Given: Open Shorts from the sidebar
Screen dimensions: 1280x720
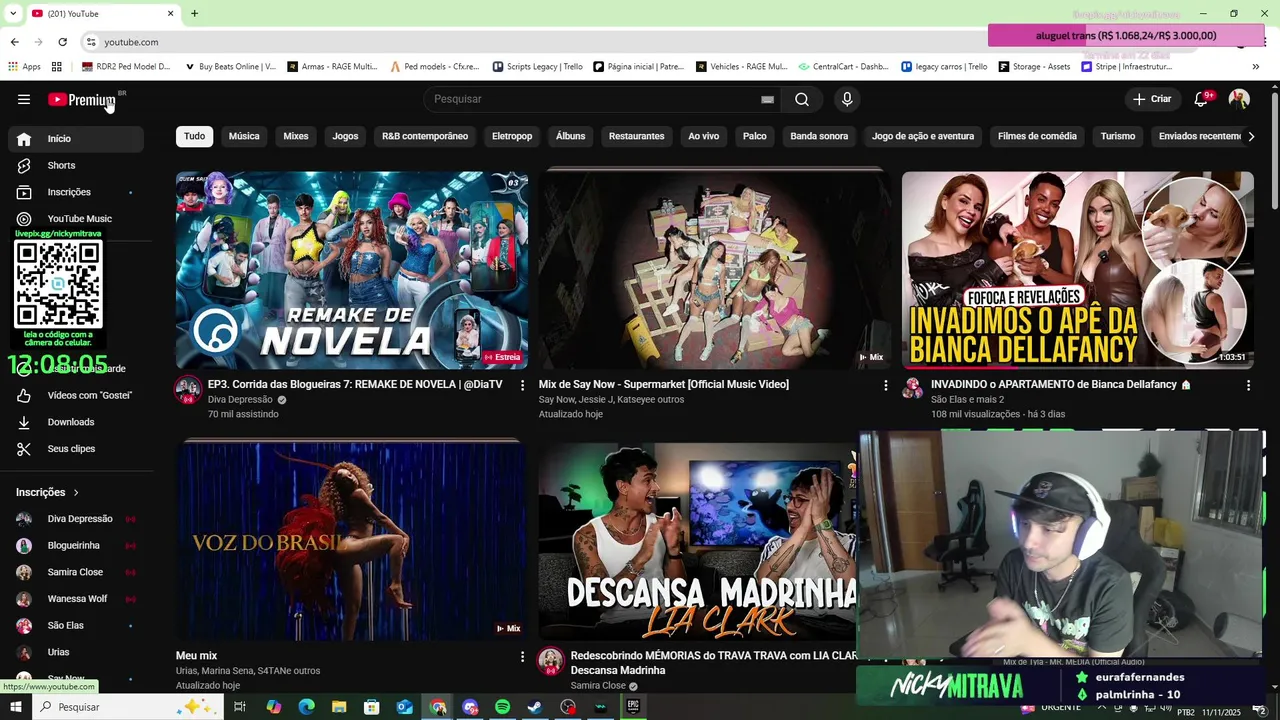Looking at the screenshot, I should 76,165.
